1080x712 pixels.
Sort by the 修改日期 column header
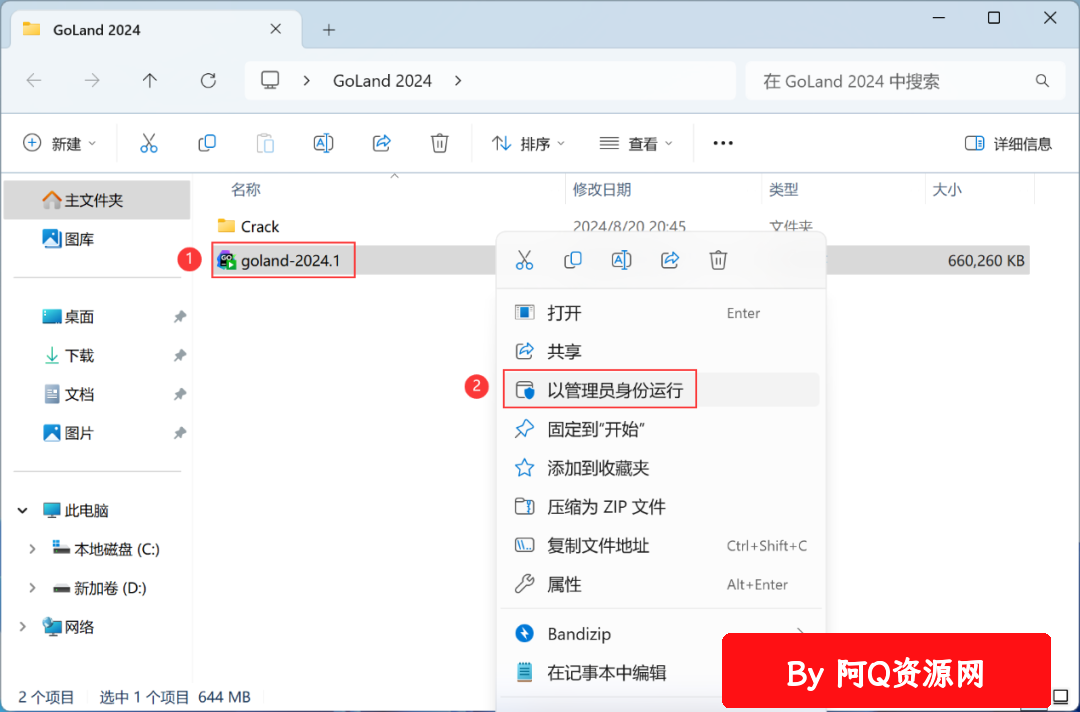(x=602, y=189)
